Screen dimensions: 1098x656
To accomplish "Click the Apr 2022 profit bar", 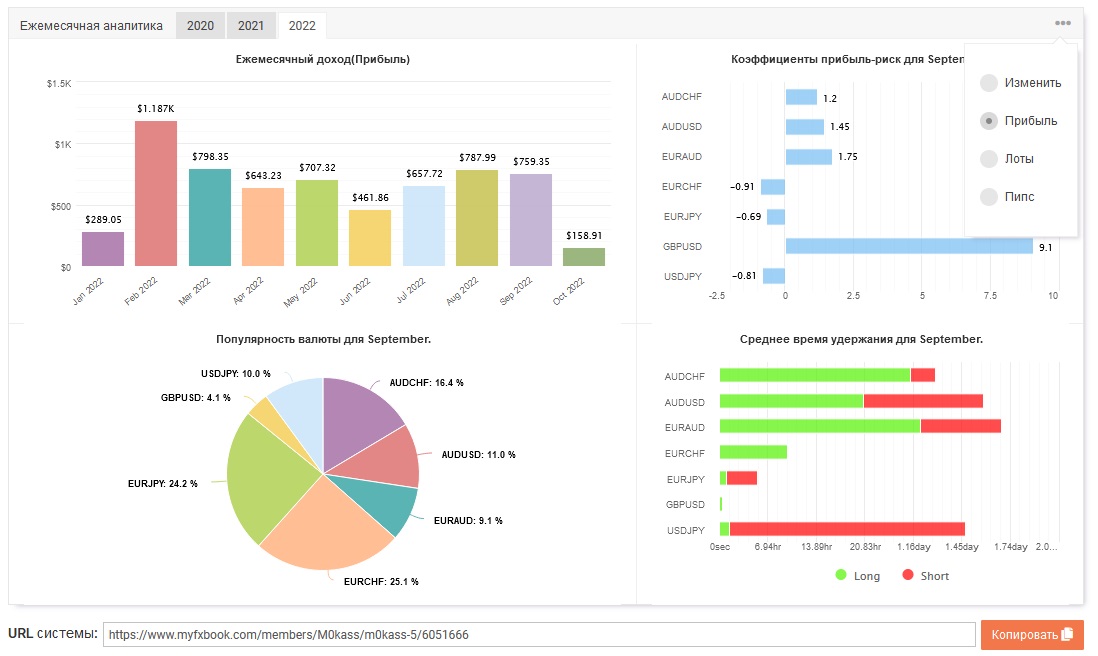I will 263,227.
